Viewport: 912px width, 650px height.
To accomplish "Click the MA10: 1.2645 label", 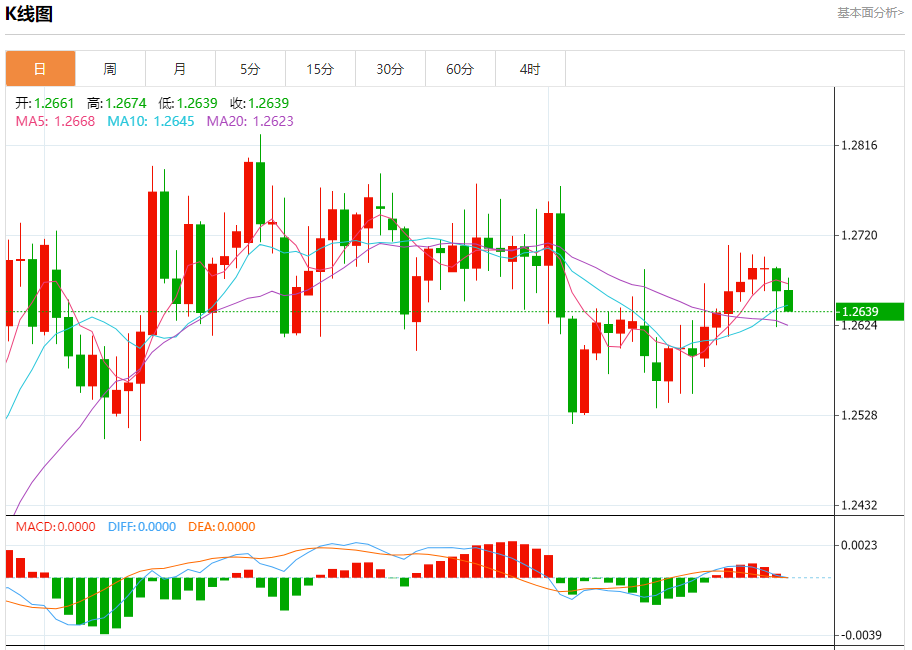I will (151, 122).
